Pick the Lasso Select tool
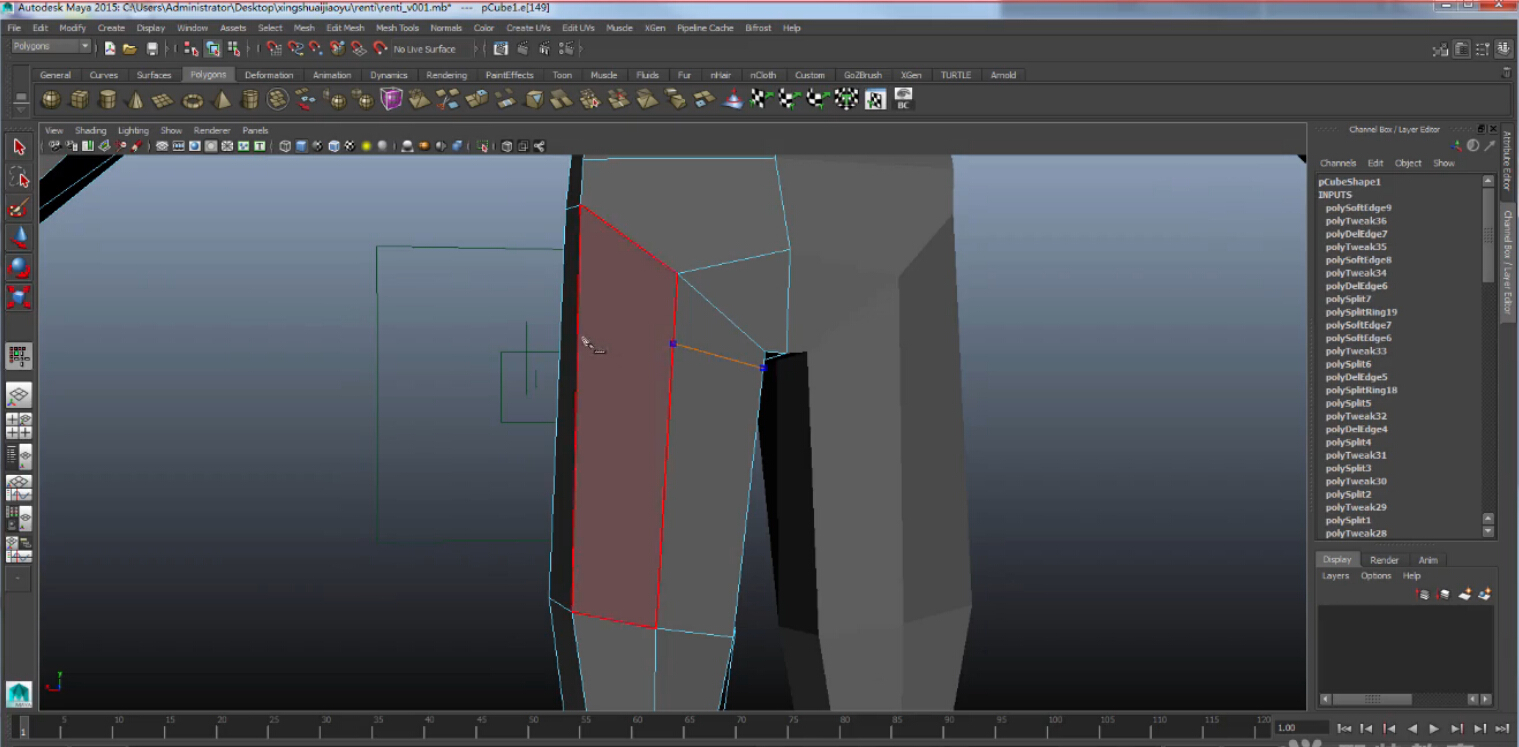Viewport: 1519px width, 747px height. pos(18,178)
